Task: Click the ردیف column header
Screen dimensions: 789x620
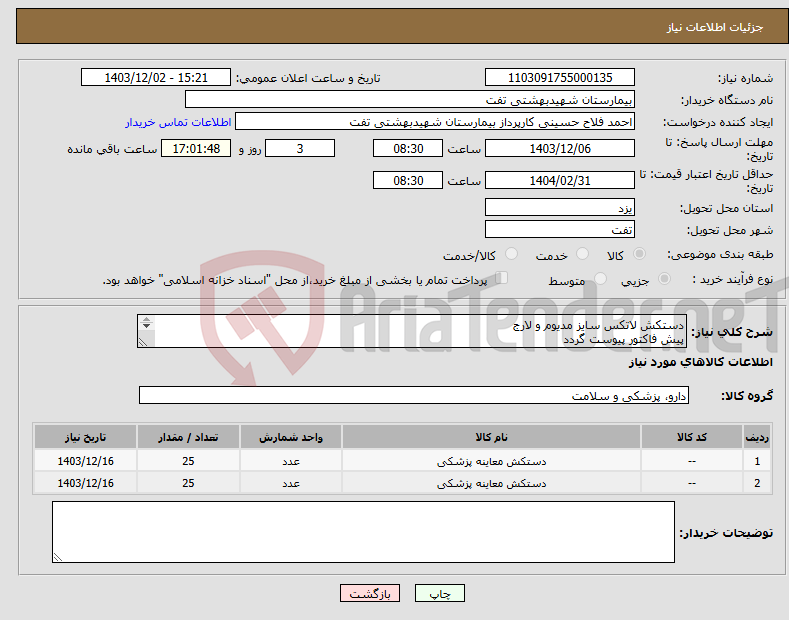Action: pyautogui.click(x=757, y=437)
